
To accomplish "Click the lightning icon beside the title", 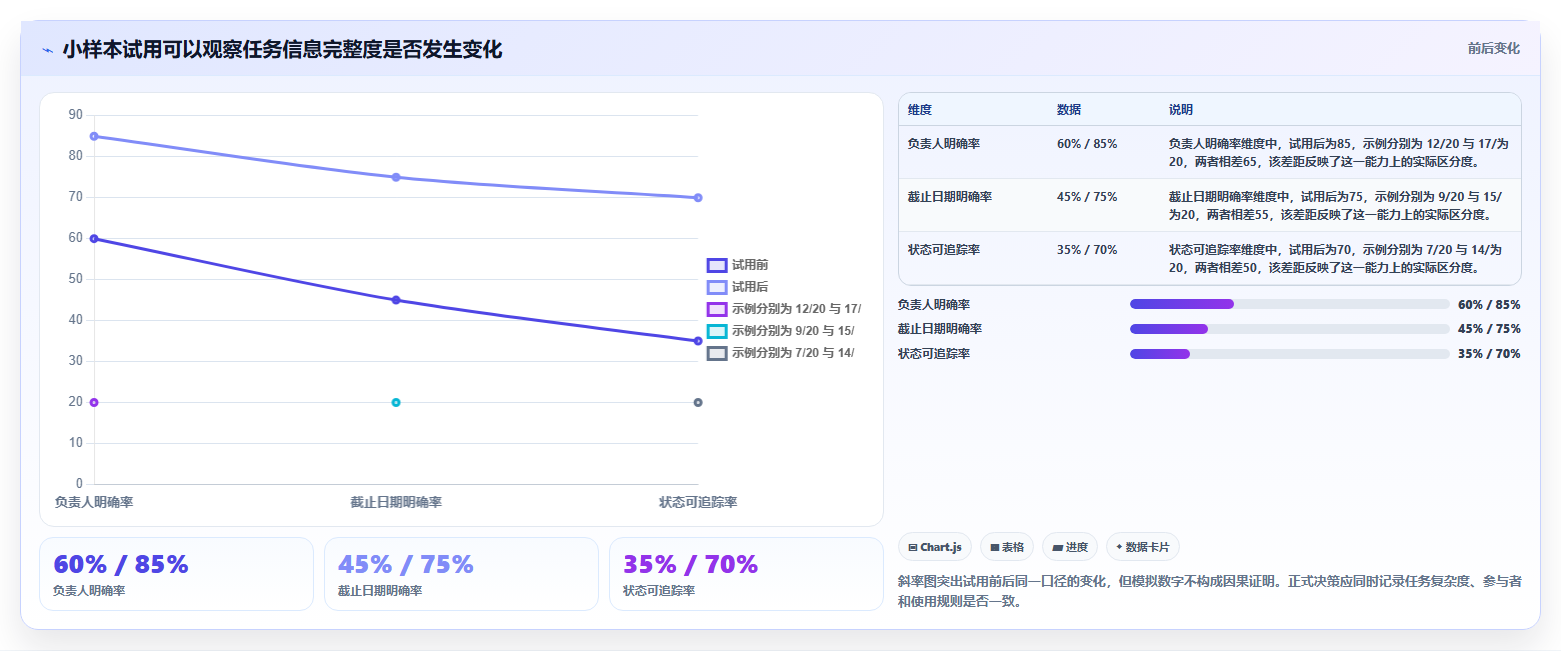I will pyautogui.click(x=47, y=50).
